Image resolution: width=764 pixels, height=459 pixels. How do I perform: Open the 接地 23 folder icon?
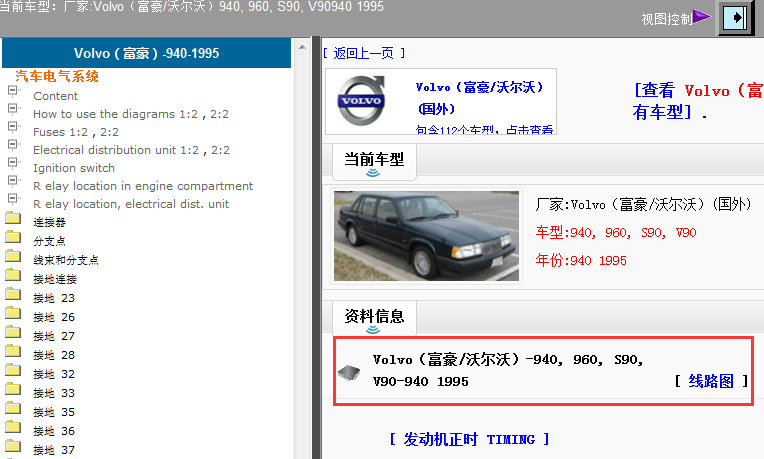pos(13,294)
